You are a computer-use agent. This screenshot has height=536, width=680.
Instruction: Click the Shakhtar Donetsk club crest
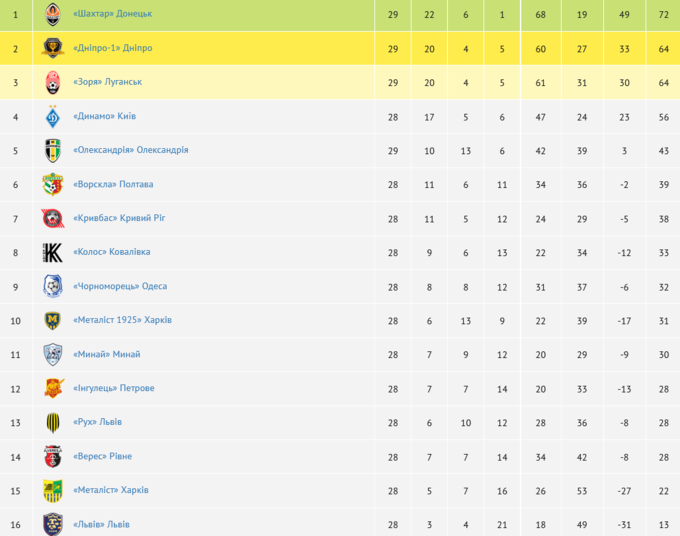pos(53,14)
